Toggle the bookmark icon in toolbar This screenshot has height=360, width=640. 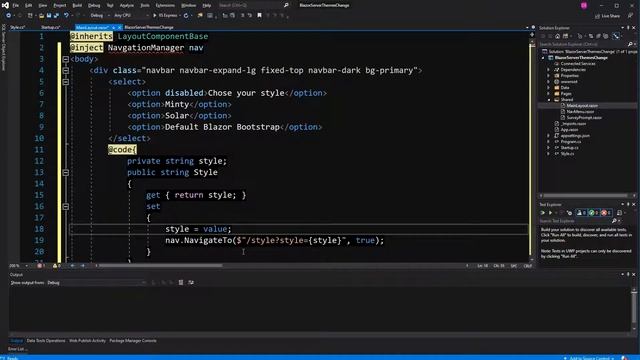pos(259,16)
